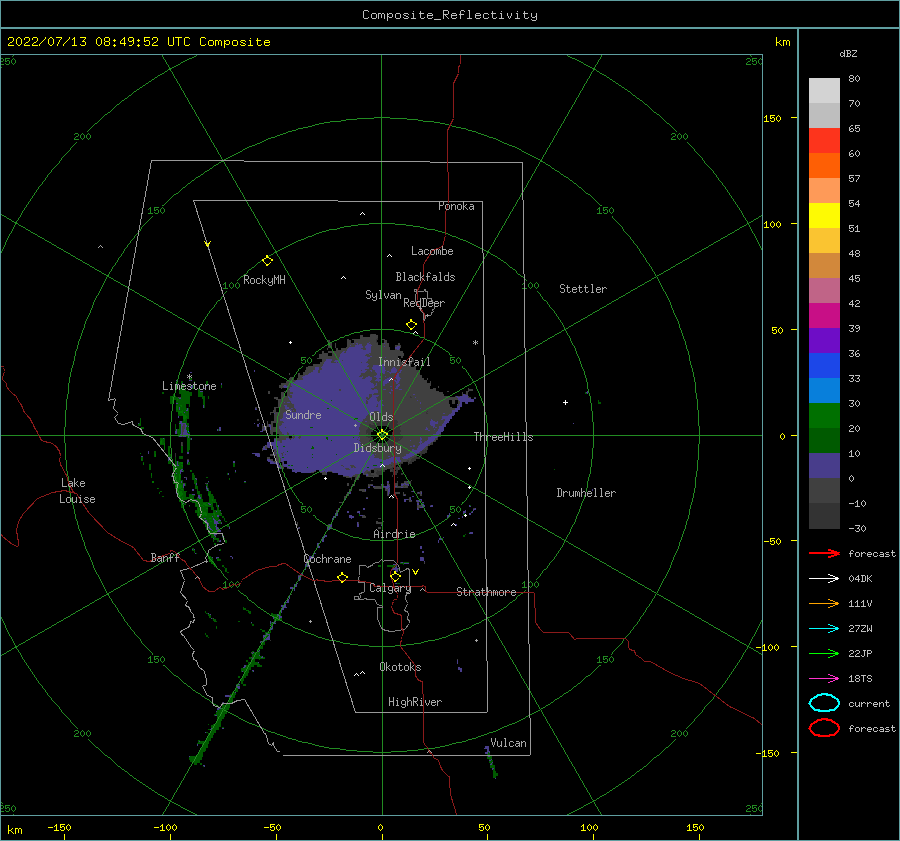Click the HighRiver city label
900x841 pixels.
[415, 702]
